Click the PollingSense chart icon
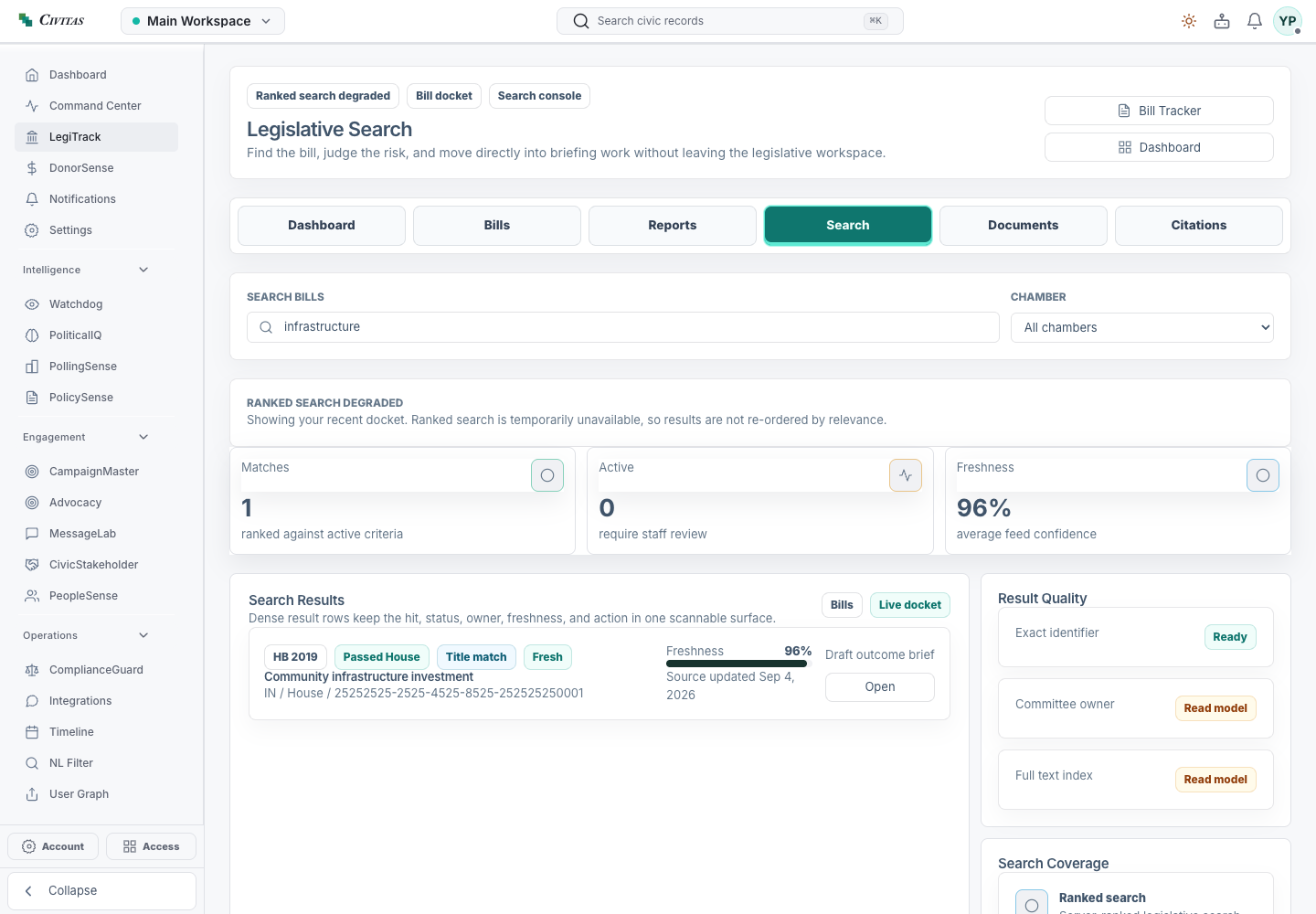1316x914 pixels. click(32, 367)
